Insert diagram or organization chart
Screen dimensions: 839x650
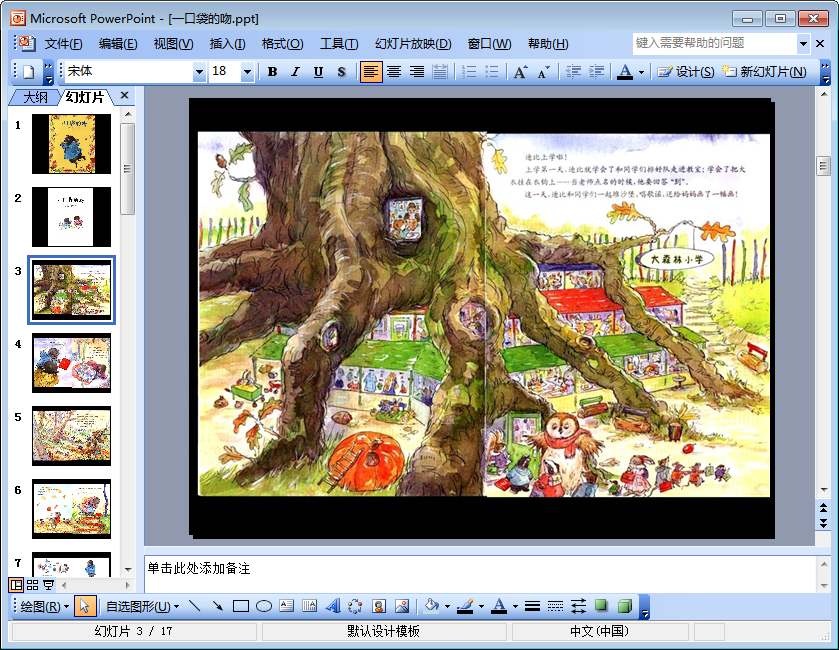(355, 606)
